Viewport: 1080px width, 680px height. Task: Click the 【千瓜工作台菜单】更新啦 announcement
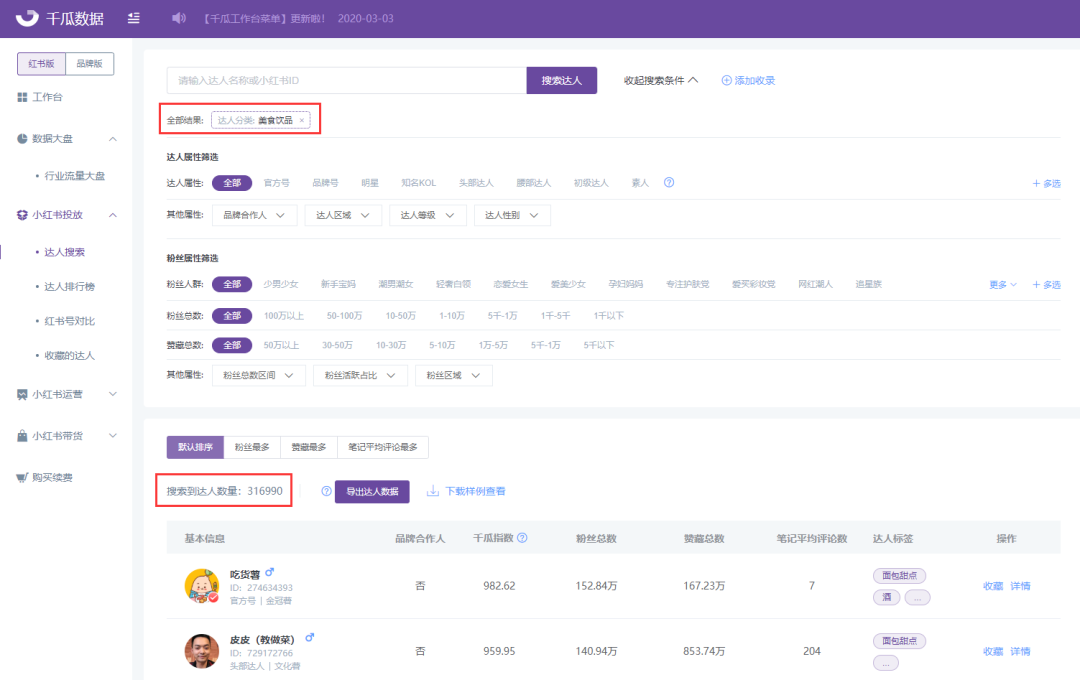[x=264, y=19]
